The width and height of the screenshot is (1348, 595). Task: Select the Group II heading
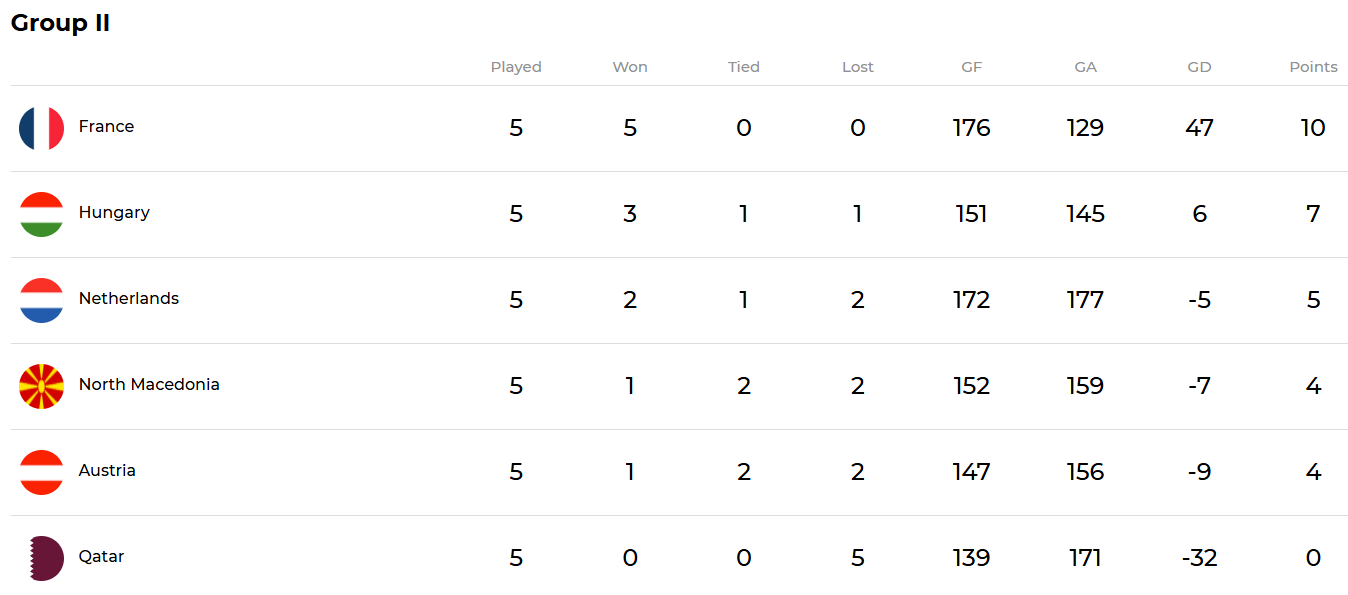[60, 23]
